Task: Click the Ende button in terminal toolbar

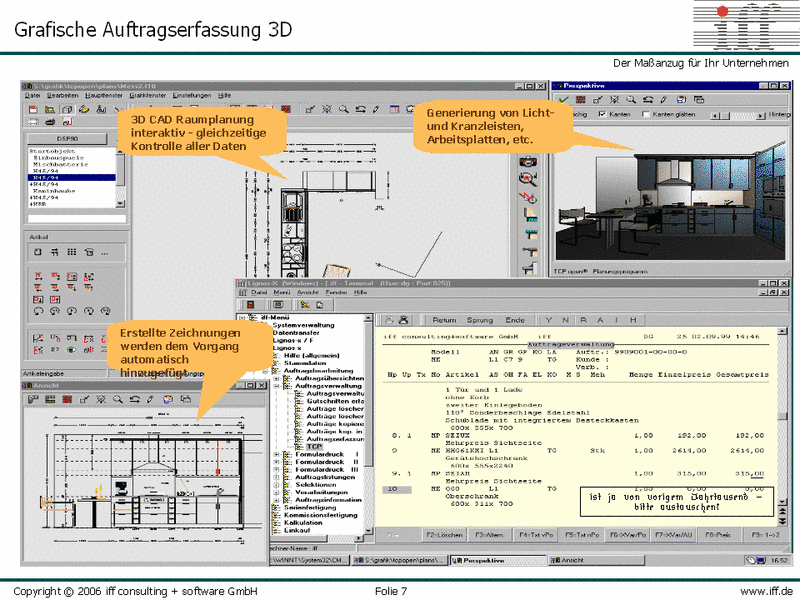Action: pos(515,320)
